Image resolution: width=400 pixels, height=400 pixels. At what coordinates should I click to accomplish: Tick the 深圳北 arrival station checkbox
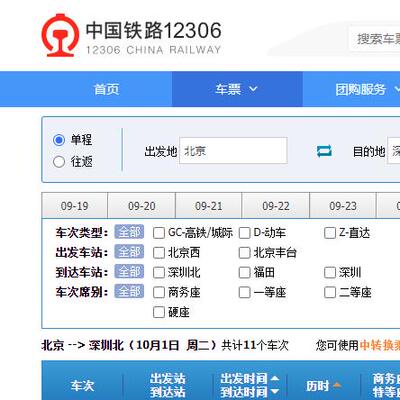[159, 273]
